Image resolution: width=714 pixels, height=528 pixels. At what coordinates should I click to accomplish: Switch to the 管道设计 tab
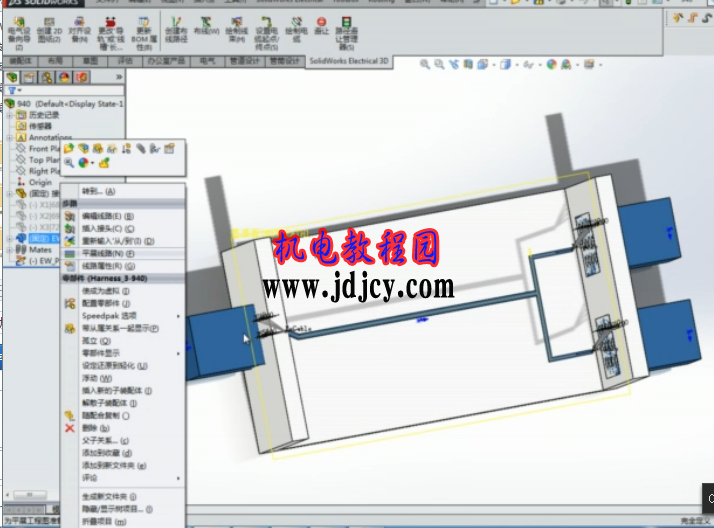click(x=245, y=61)
